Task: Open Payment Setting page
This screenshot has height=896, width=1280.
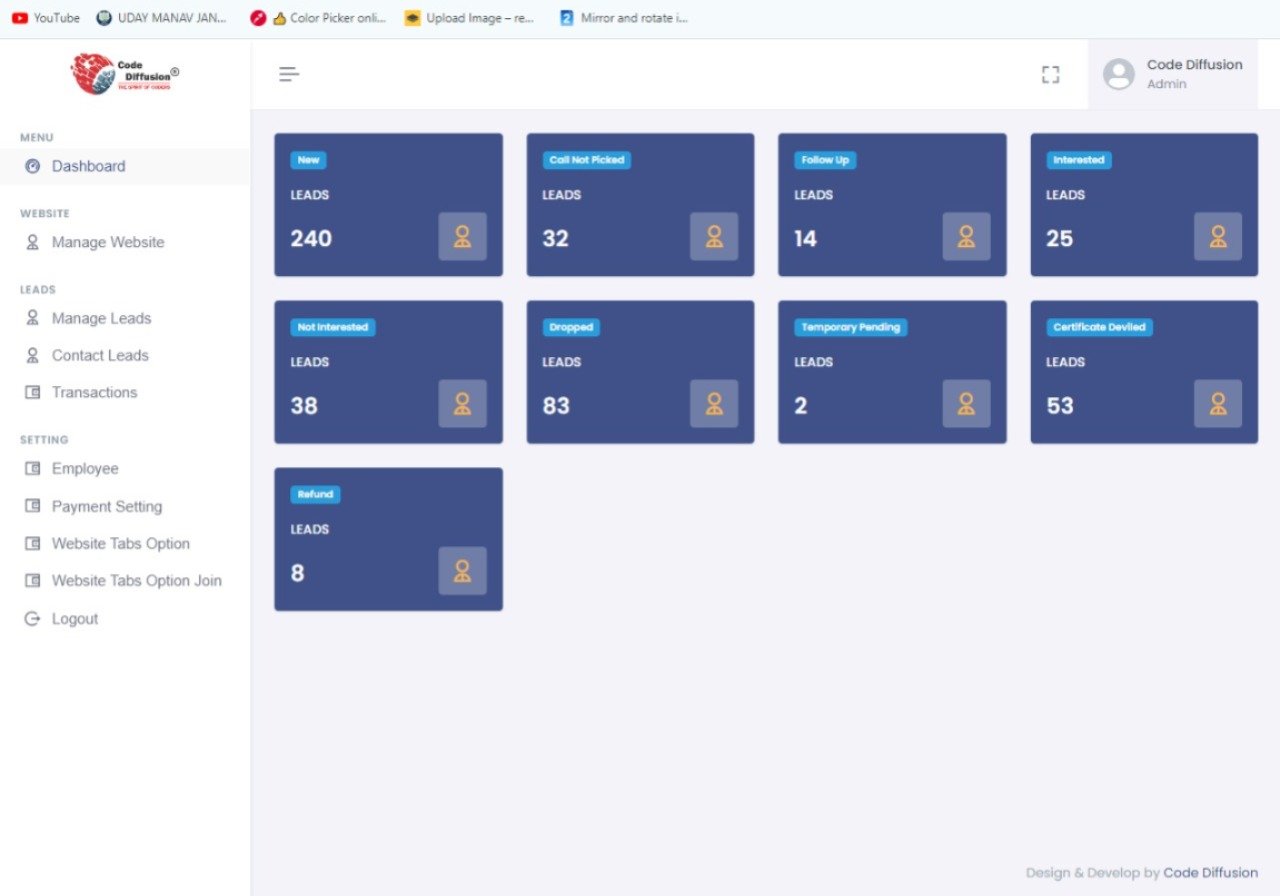Action: click(x=106, y=507)
